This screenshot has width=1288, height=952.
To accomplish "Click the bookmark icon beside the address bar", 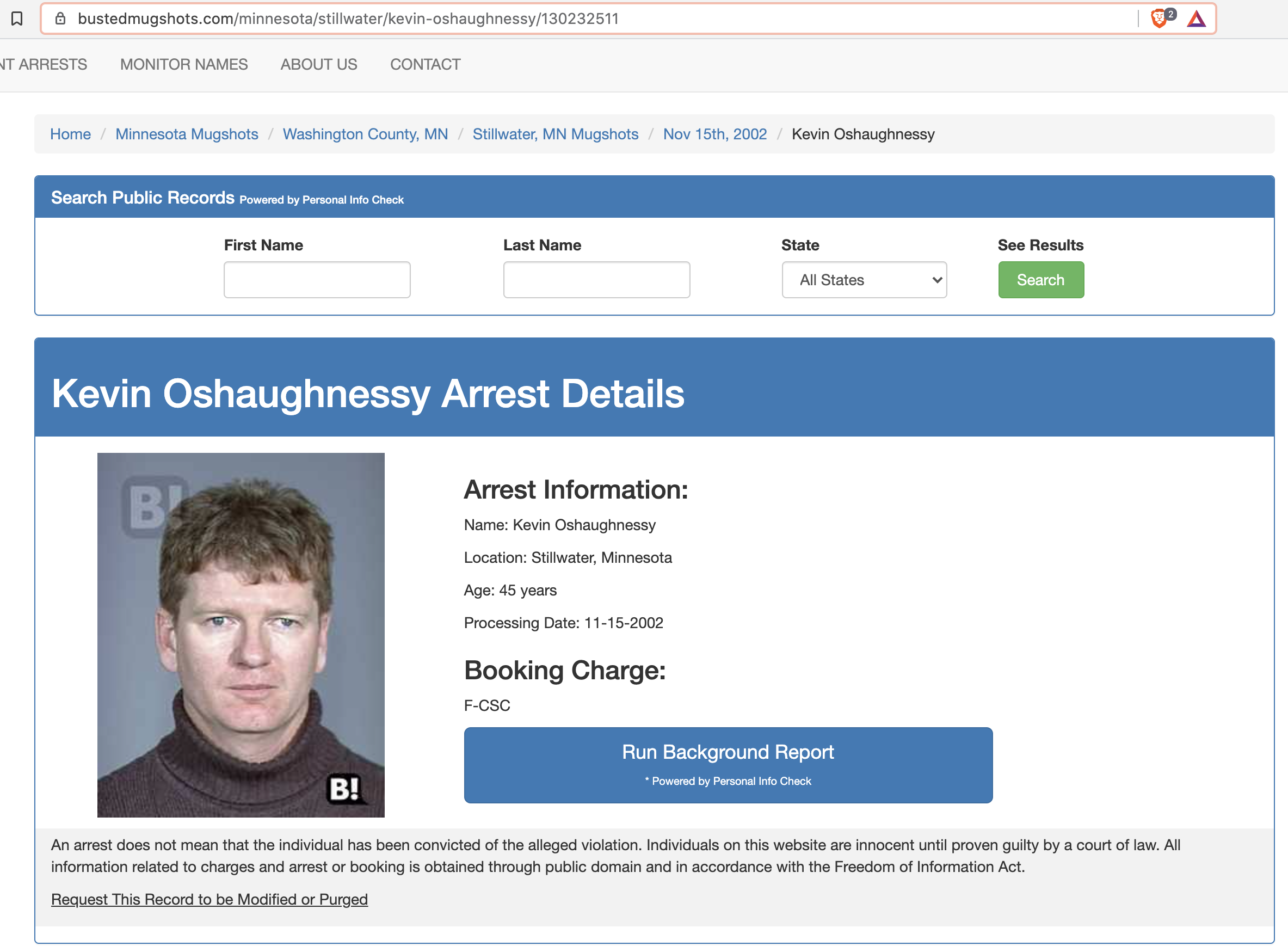I will (17, 19).
